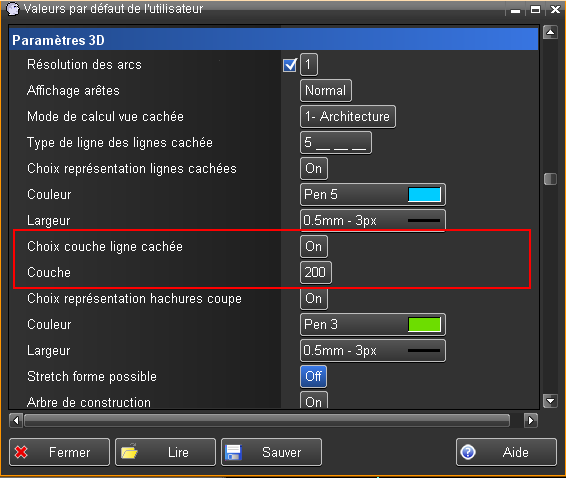Open Affichage arêtes Normal dropdown
Viewport: 566px width, 478px height.
(x=326, y=91)
